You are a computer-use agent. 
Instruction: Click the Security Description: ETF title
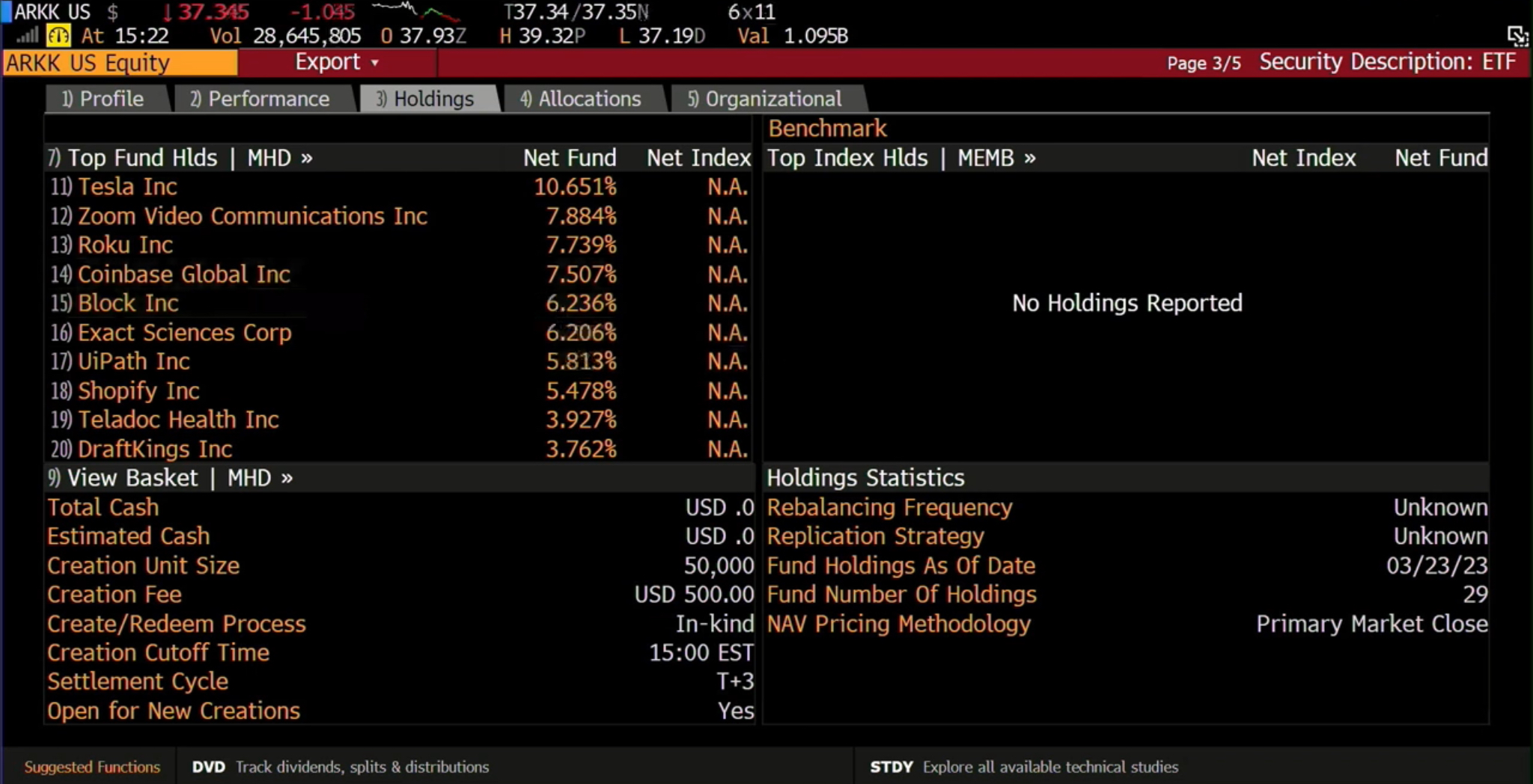point(1387,62)
